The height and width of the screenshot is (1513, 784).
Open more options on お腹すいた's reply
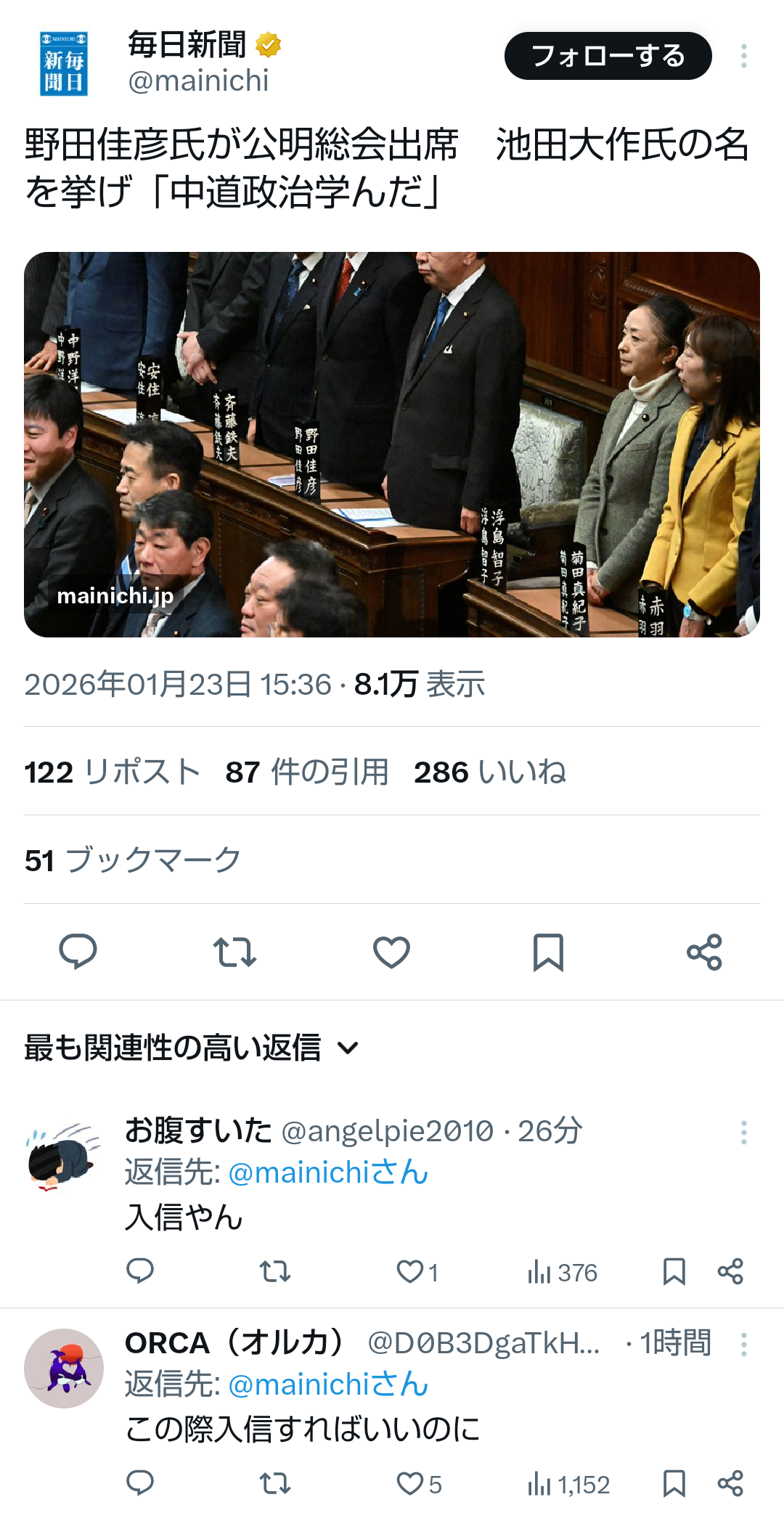tap(744, 1133)
